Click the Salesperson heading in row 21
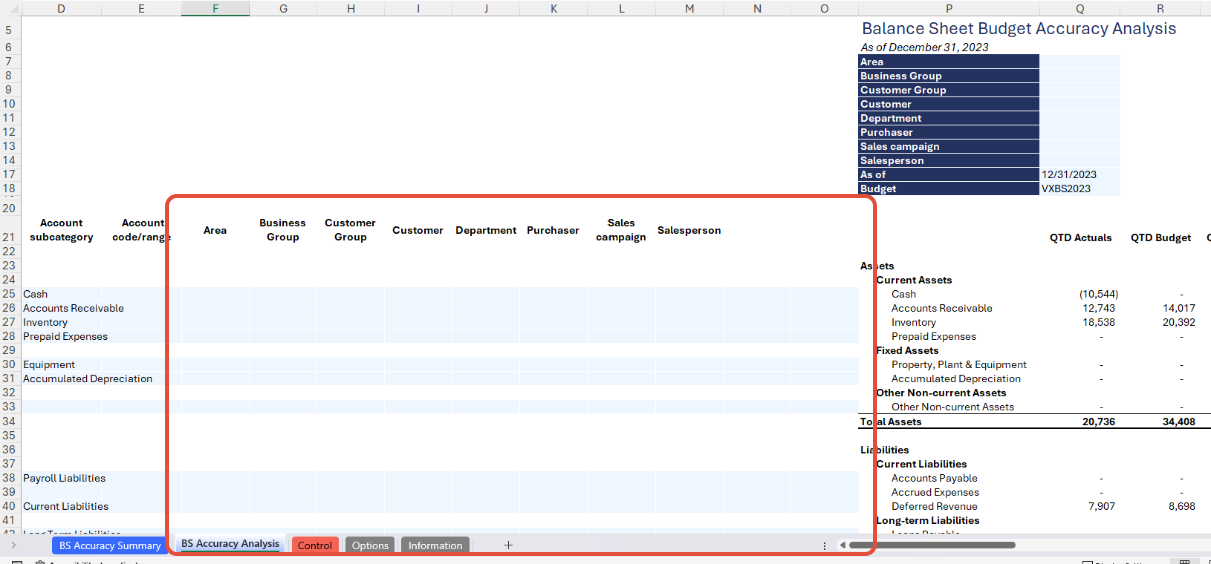1211x564 pixels. [x=689, y=230]
